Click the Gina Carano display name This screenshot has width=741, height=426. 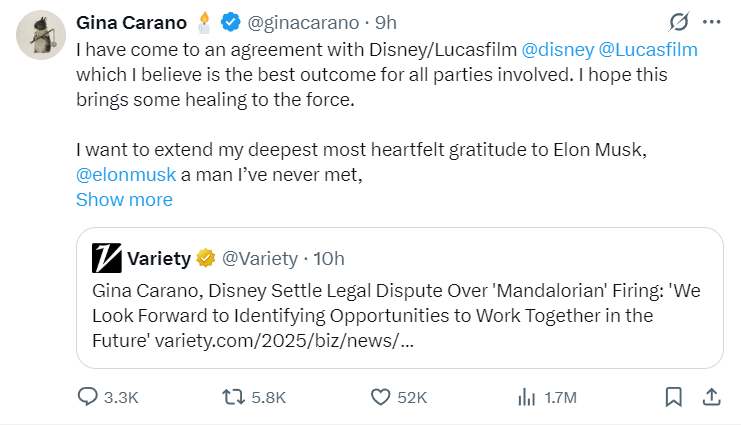(131, 21)
